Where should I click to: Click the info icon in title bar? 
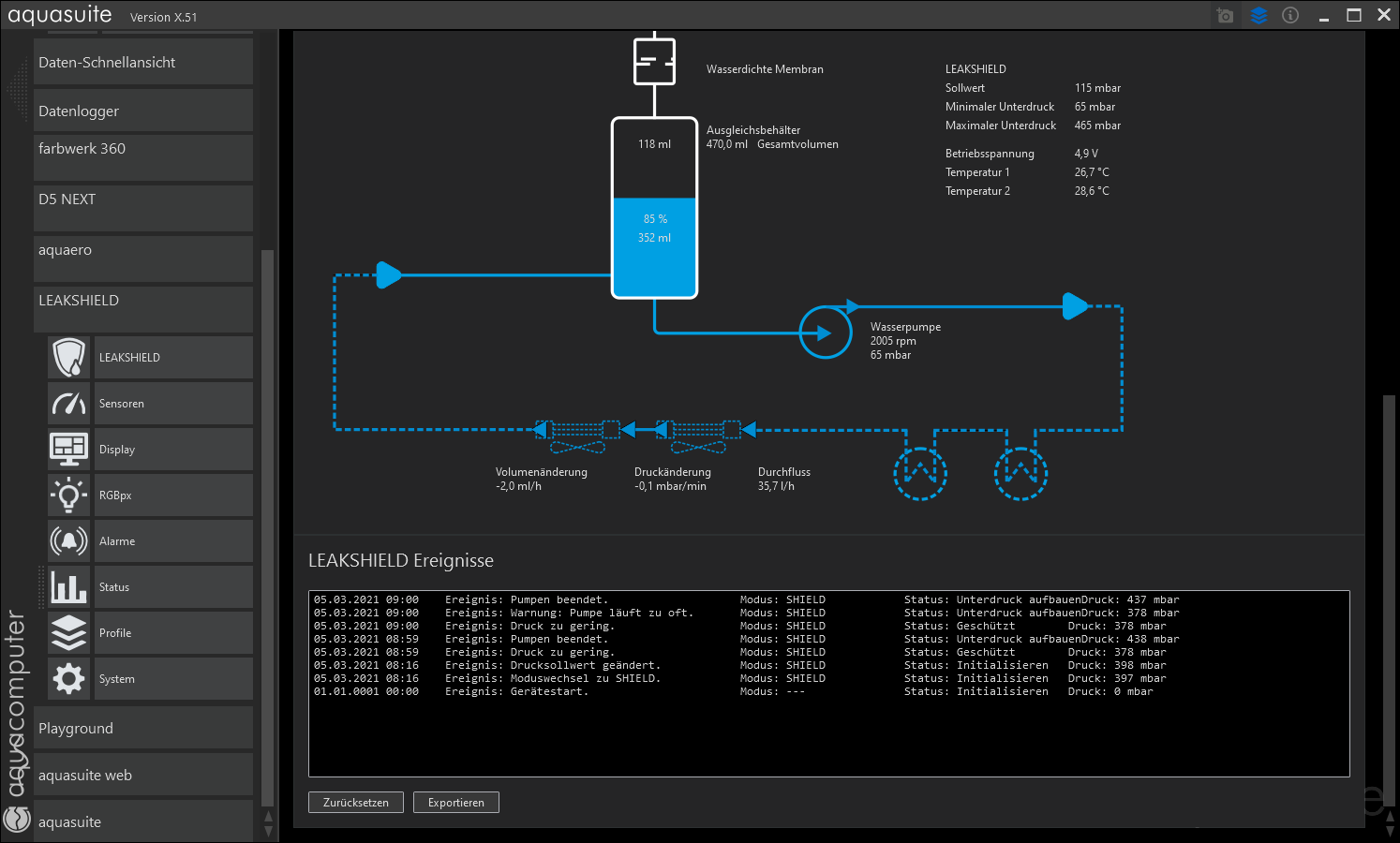(x=1290, y=16)
